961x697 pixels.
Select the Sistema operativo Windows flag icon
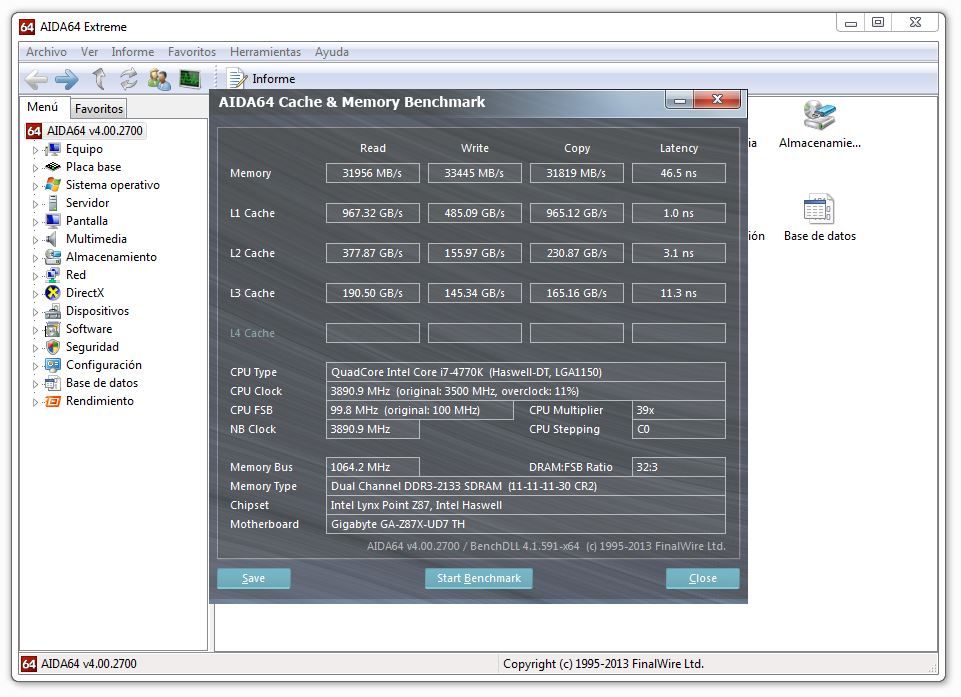pos(53,185)
